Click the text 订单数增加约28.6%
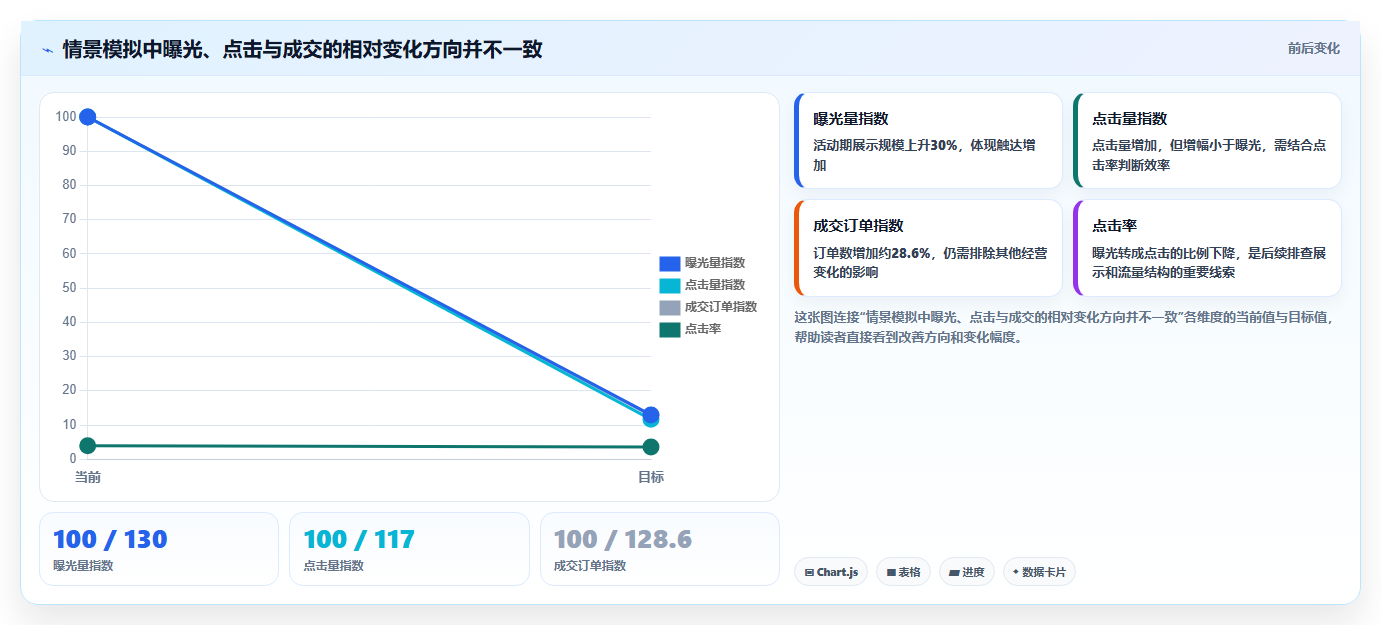The image size is (1381, 625). click(x=872, y=252)
